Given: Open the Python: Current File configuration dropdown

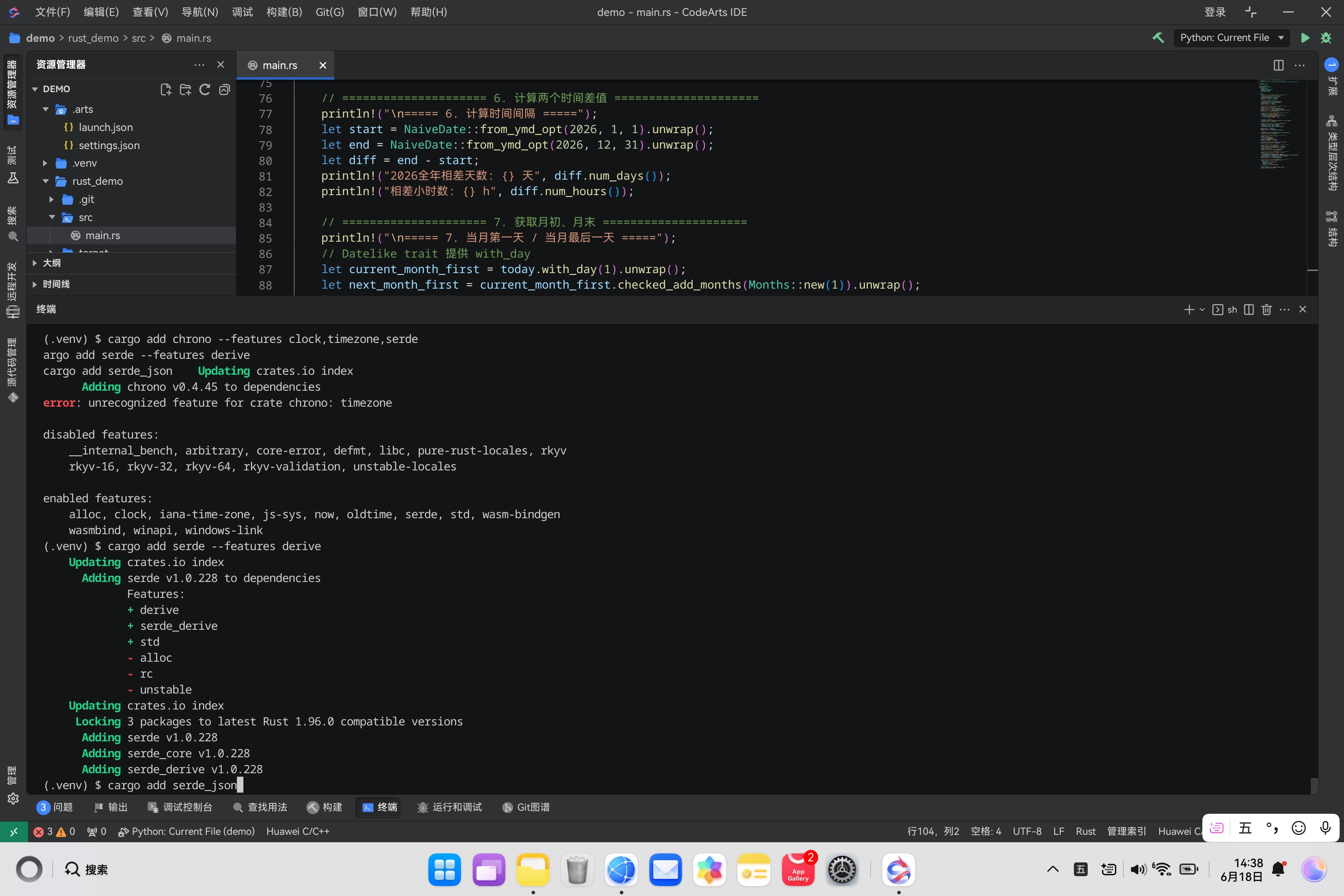Looking at the screenshot, I should coord(1232,38).
